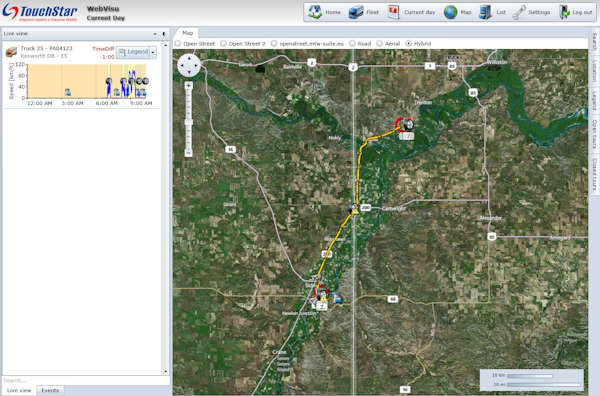Click the Truck 25 - PA04123 entry
This screenshot has height=396, width=600.
(x=46, y=48)
